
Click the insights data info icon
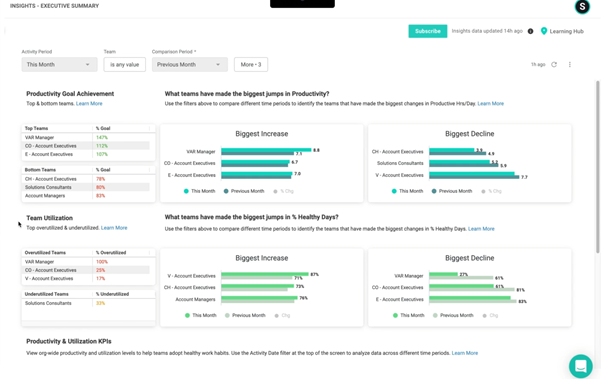coord(530,31)
